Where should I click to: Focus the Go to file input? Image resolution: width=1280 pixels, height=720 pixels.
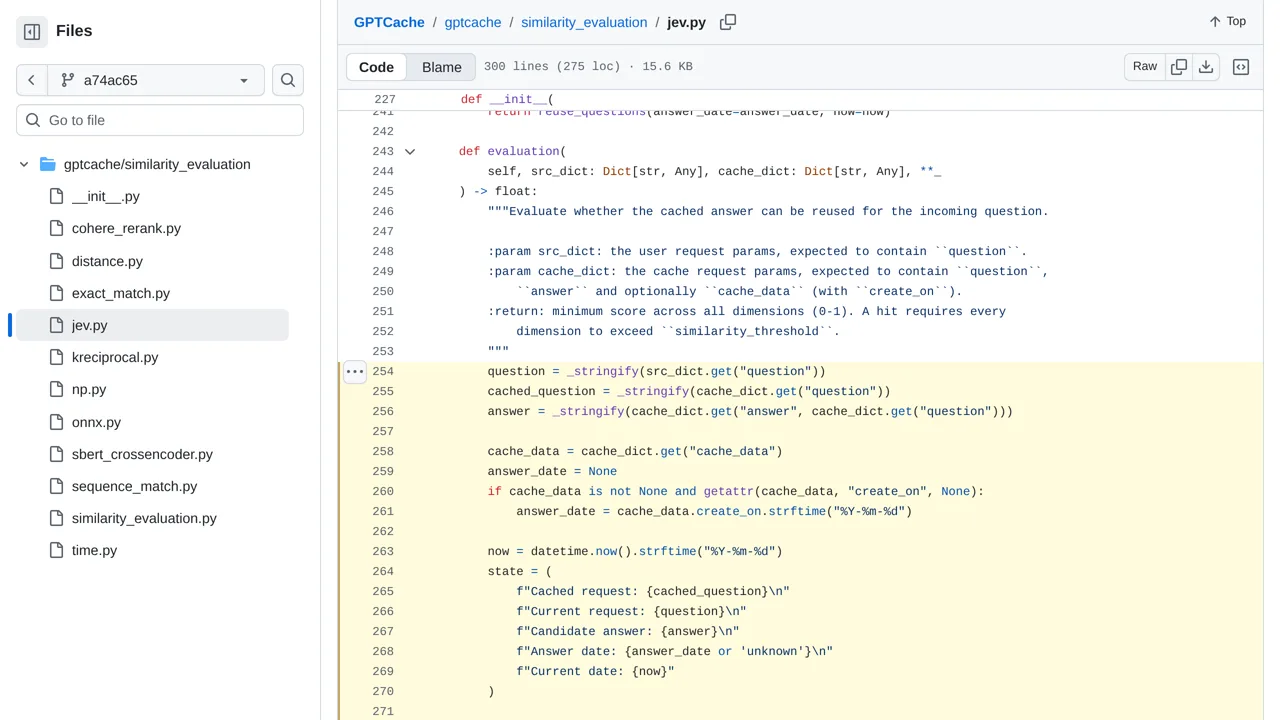(x=160, y=120)
